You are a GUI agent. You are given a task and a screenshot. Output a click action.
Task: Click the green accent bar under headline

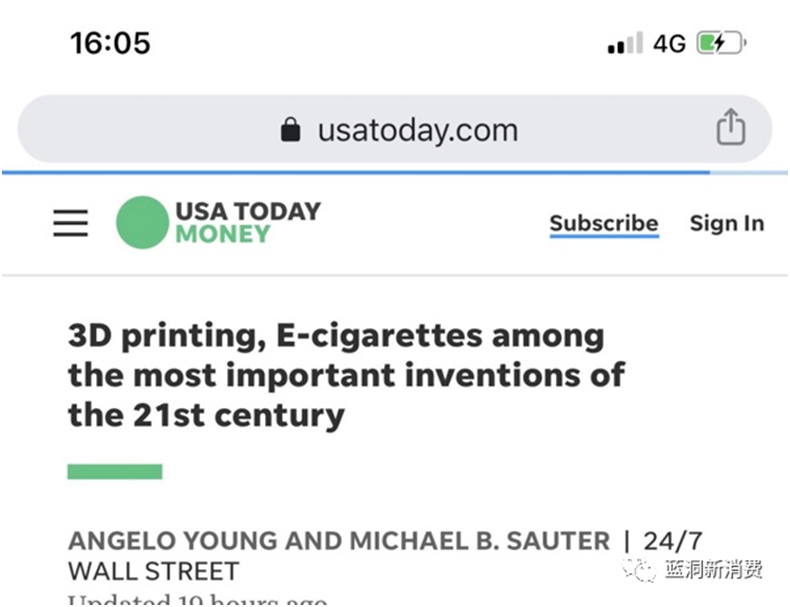(x=114, y=471)
